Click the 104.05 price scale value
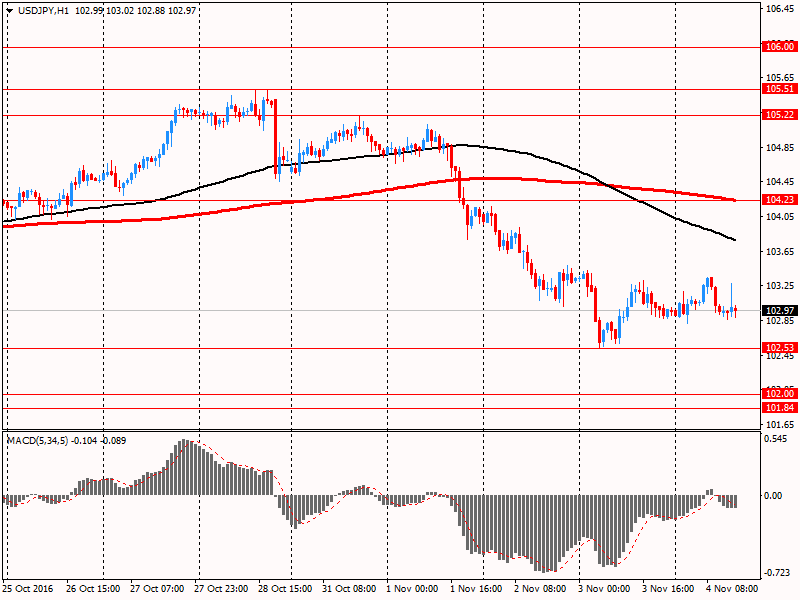This screenshot has height=600, width=800. pyautogui.click(x=780, y=217)
